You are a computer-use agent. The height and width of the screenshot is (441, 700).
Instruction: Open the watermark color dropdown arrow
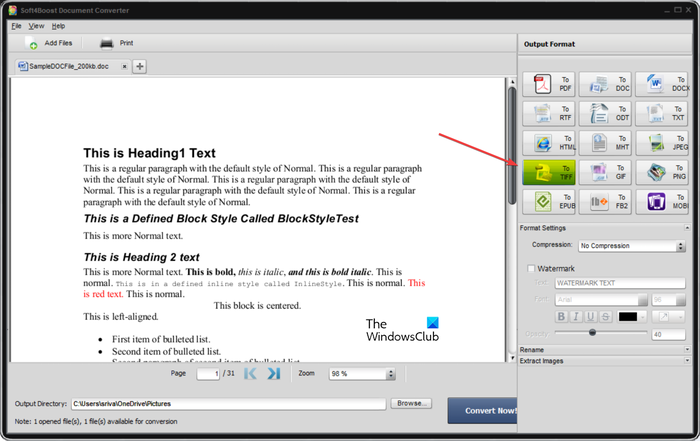(643, 317)
